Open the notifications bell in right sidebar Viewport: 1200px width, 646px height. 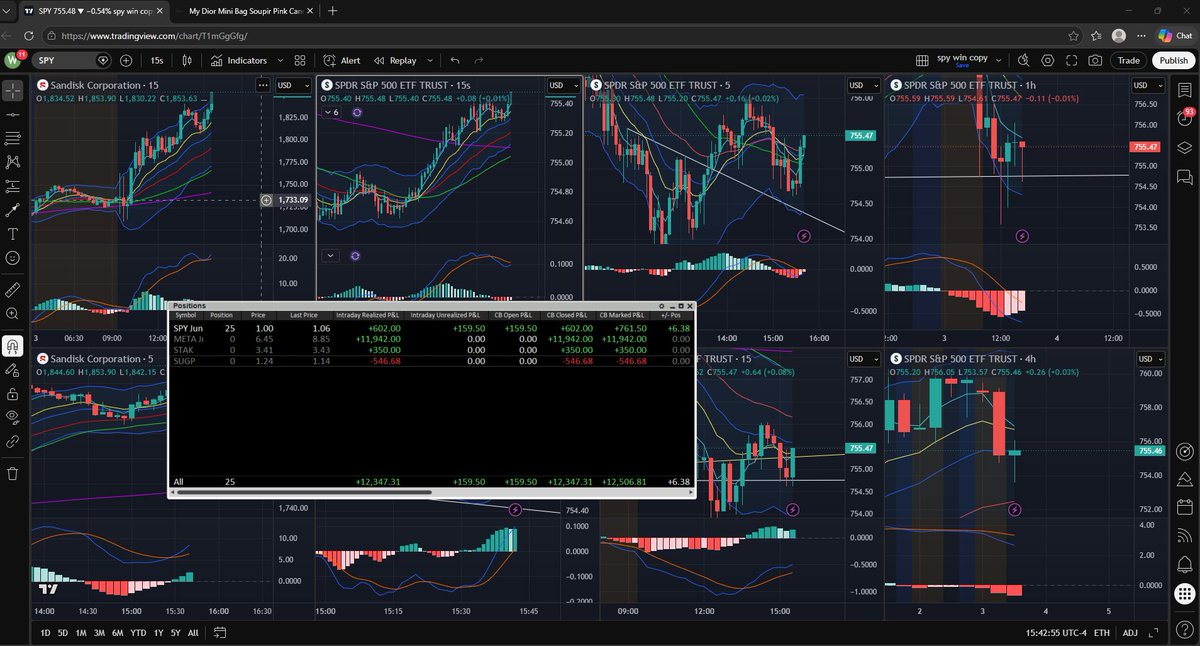pyautogui.click(x=1185, y=563)
